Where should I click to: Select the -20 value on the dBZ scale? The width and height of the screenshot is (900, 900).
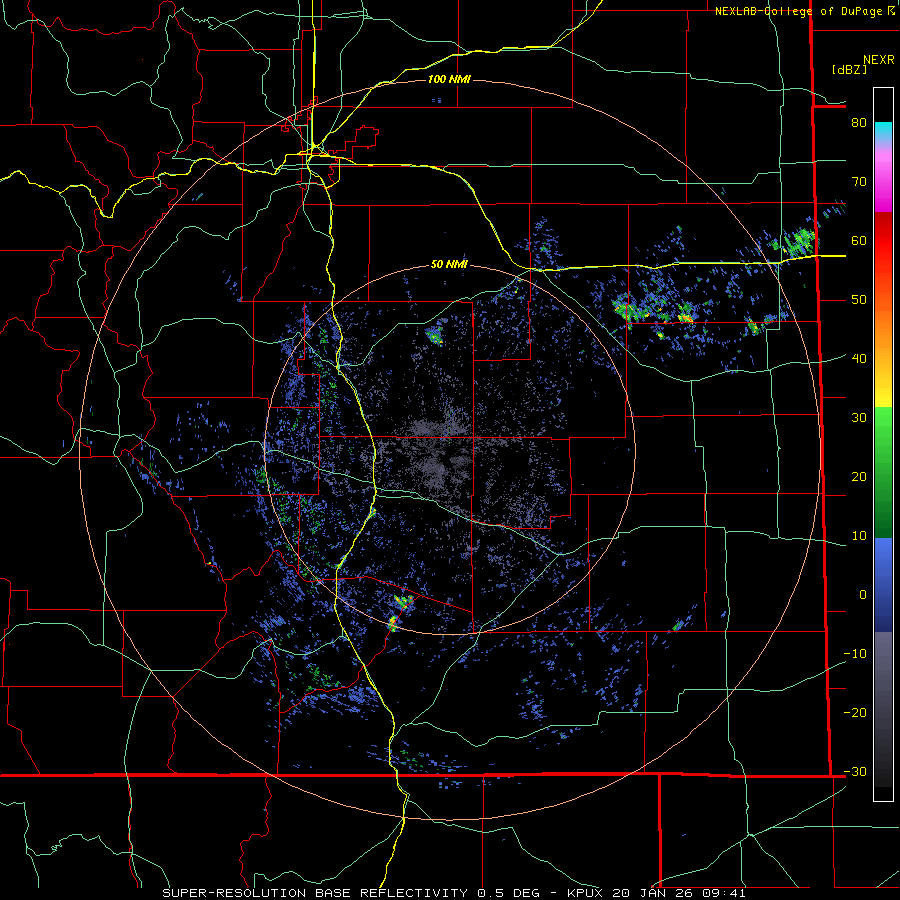(x=855, y=712)
